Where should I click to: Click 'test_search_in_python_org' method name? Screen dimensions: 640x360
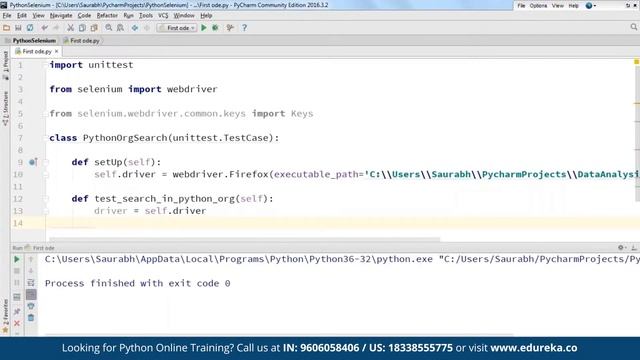[x=164, y=199]
